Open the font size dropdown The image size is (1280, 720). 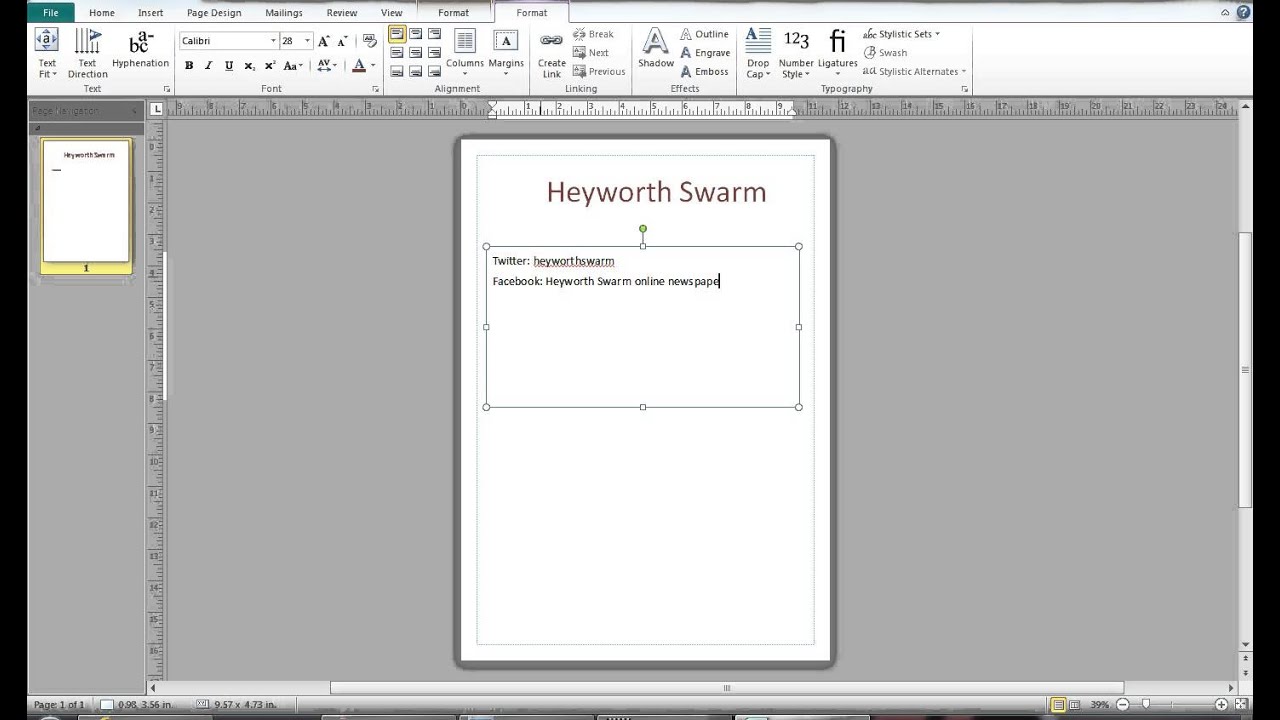click(x=307, y=41)
